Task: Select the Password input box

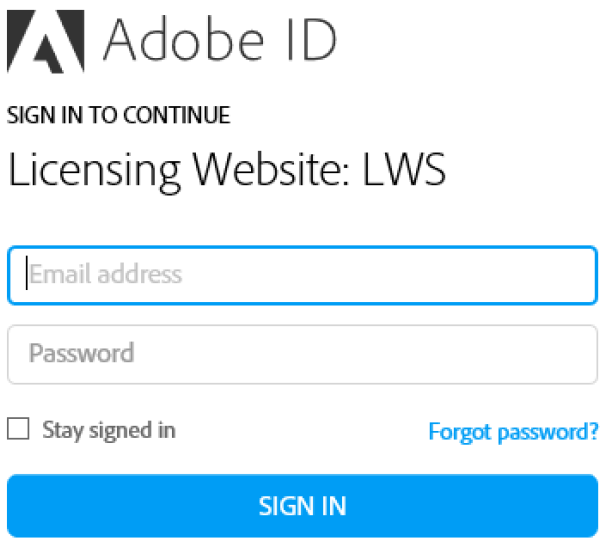Action: [x=302, y=354]
